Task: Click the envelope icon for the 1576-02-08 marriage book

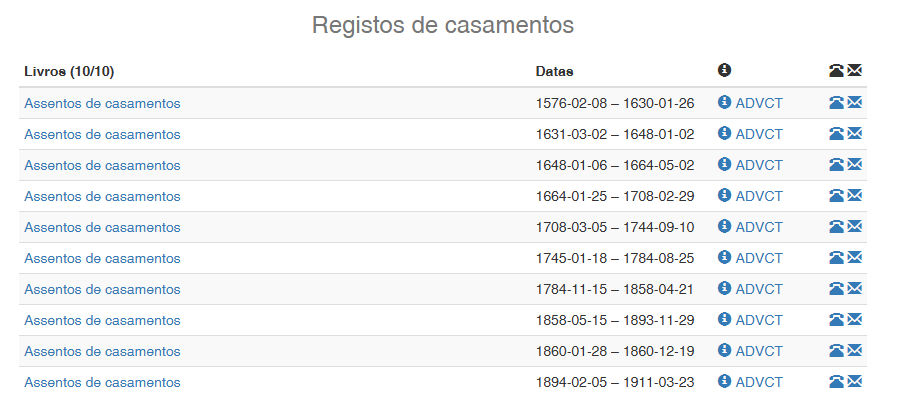Action: (855, 103)
